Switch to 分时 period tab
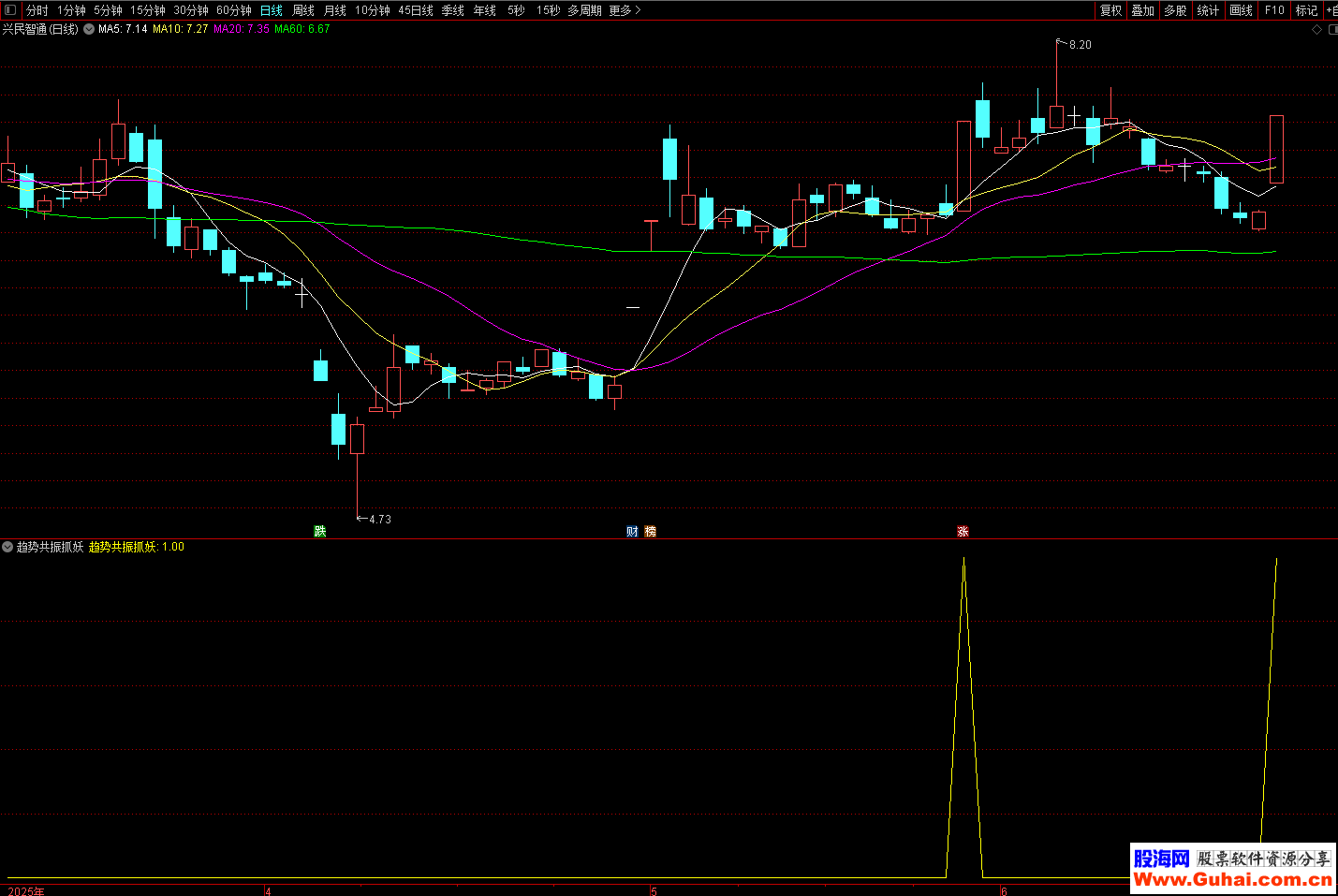Viewport: 1338px width, 896px height. [37, 10]
